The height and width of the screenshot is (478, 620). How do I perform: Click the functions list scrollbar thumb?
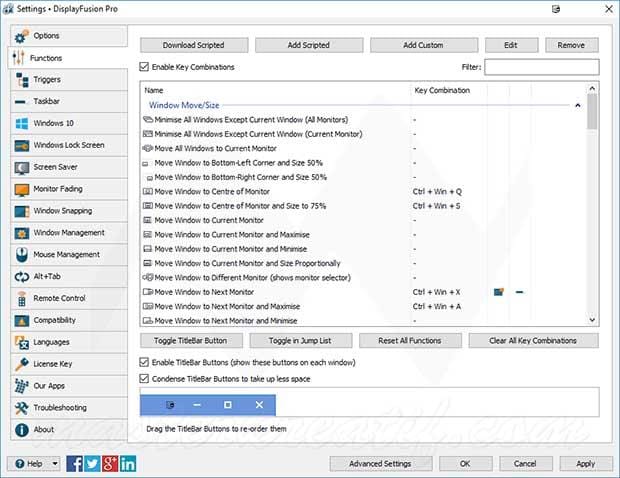pyautogui.click(x=592, y=112)
